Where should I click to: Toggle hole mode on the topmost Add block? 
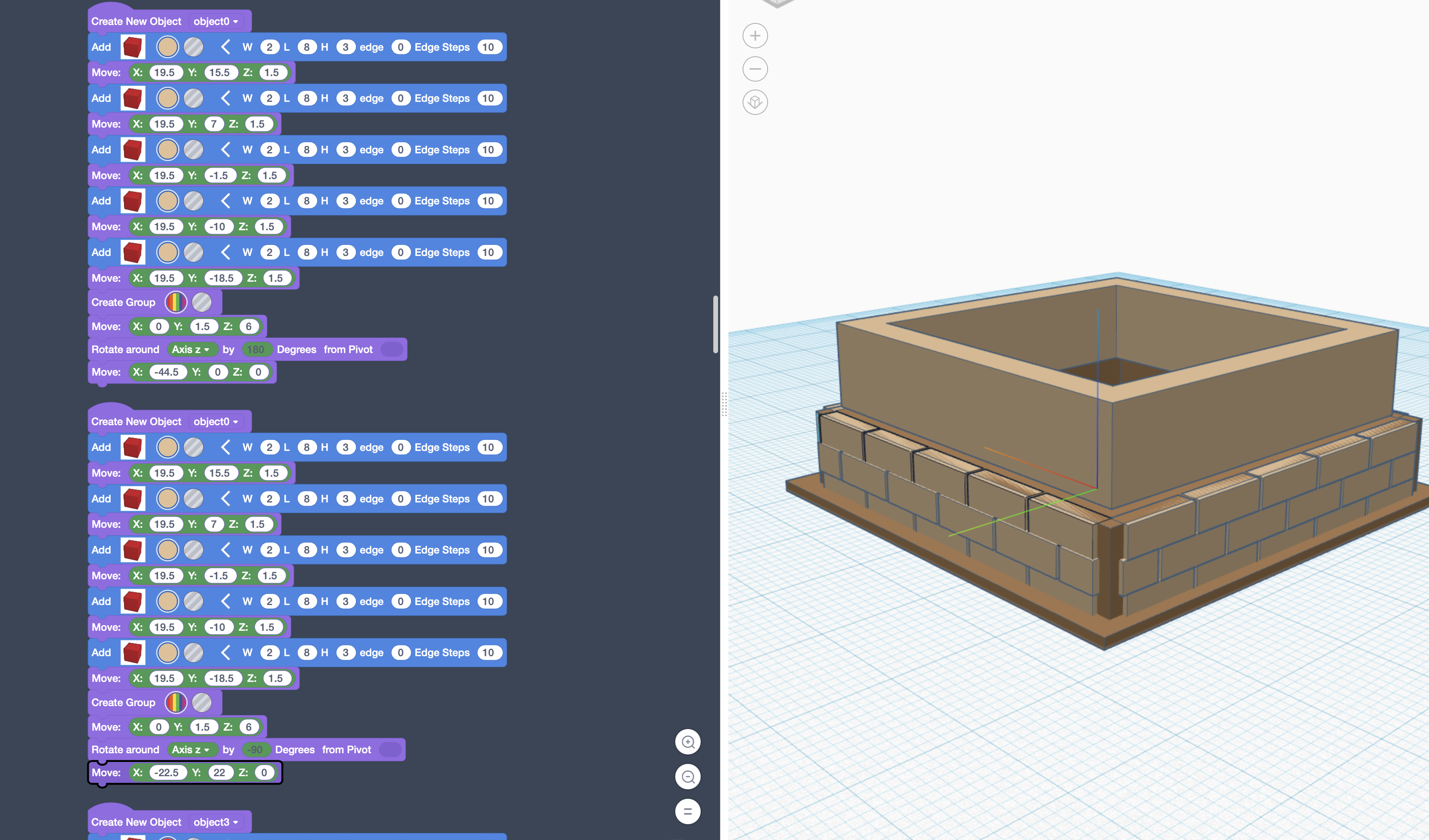click(193, 47)
